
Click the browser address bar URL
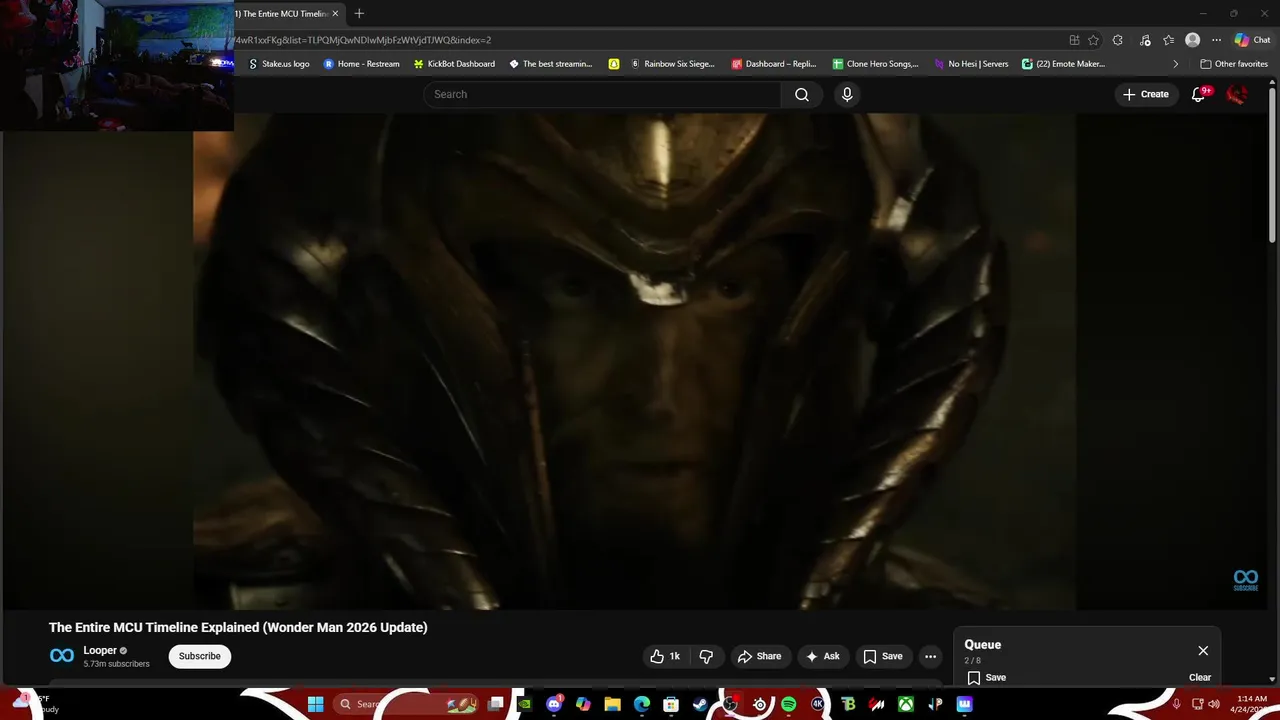coord(363,40)
